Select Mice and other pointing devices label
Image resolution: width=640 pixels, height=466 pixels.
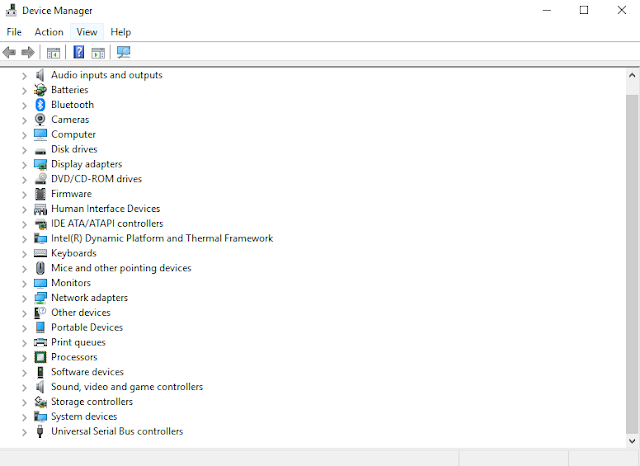coord(121,268)
